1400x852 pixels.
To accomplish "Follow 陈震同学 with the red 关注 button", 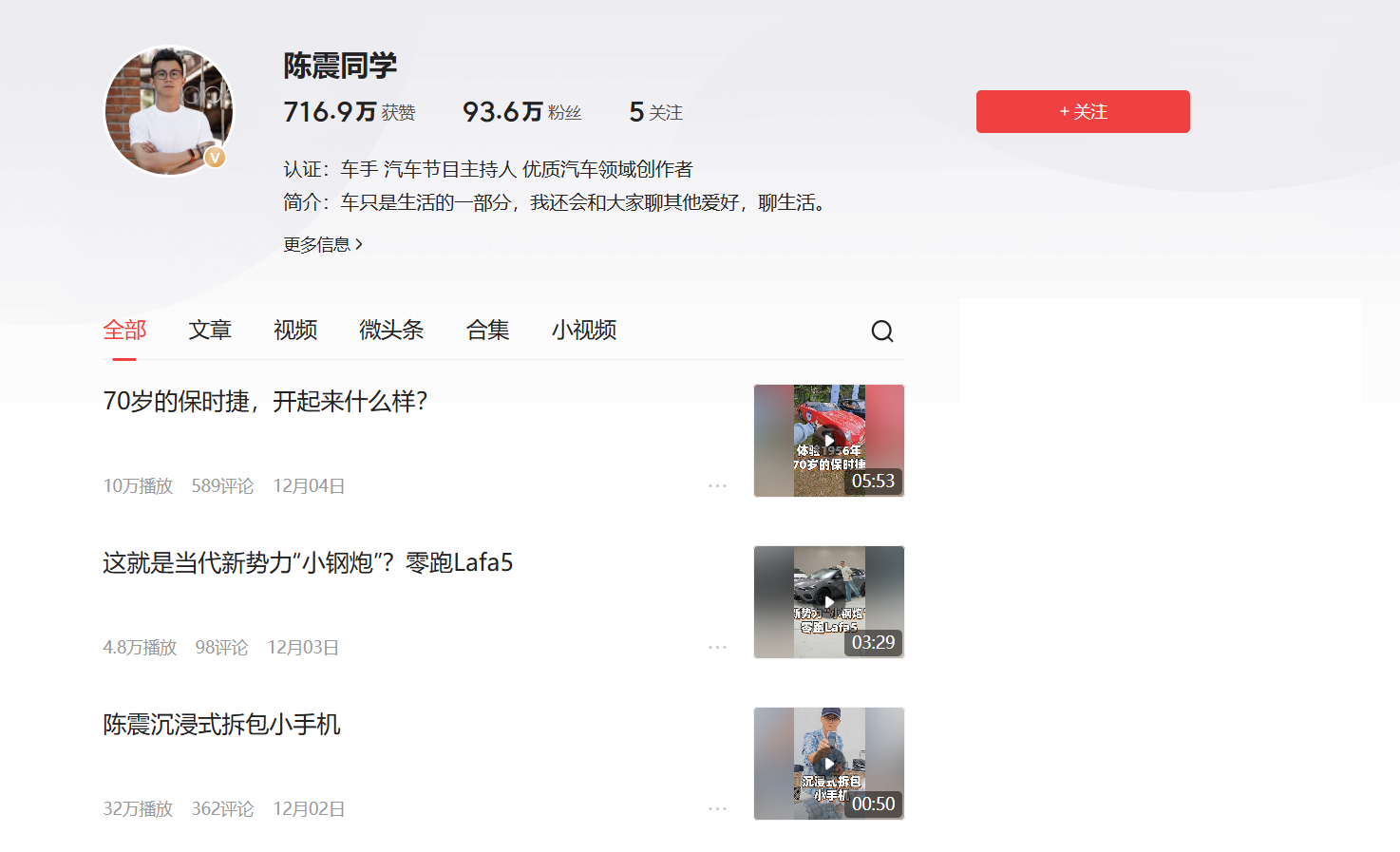I will click(1082, 111).
